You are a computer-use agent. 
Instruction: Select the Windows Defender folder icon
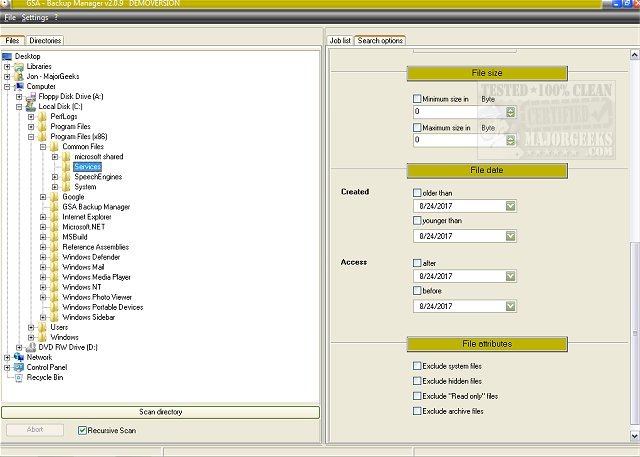[x=54, y=257]
